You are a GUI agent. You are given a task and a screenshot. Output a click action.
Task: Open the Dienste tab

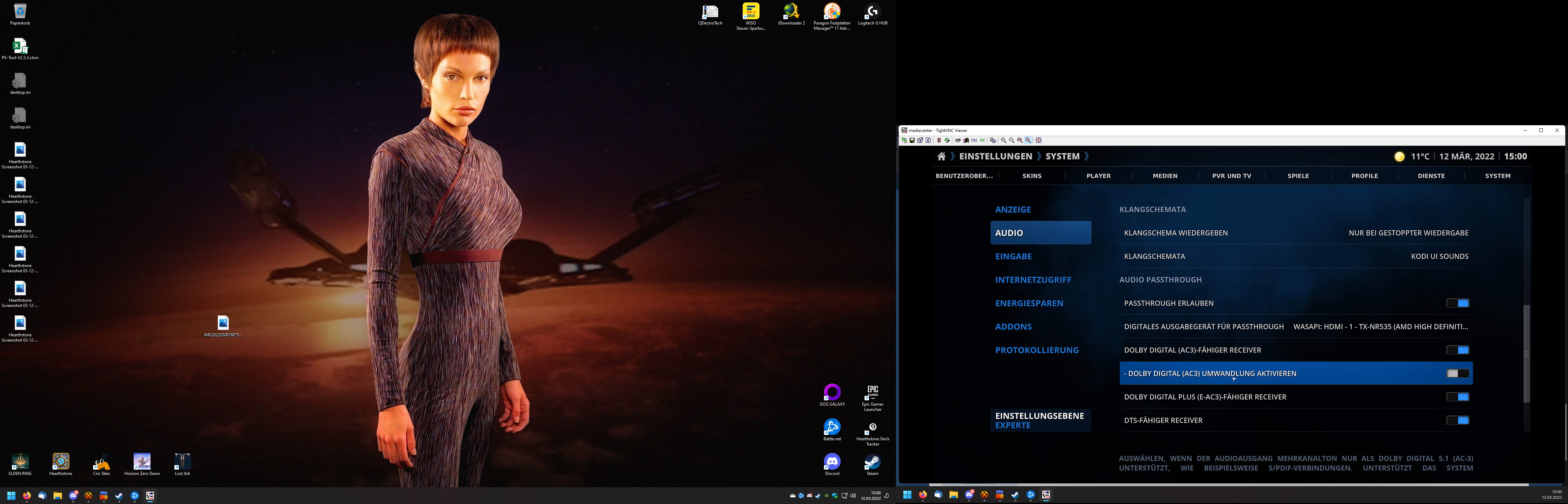tap(1431, 176)
